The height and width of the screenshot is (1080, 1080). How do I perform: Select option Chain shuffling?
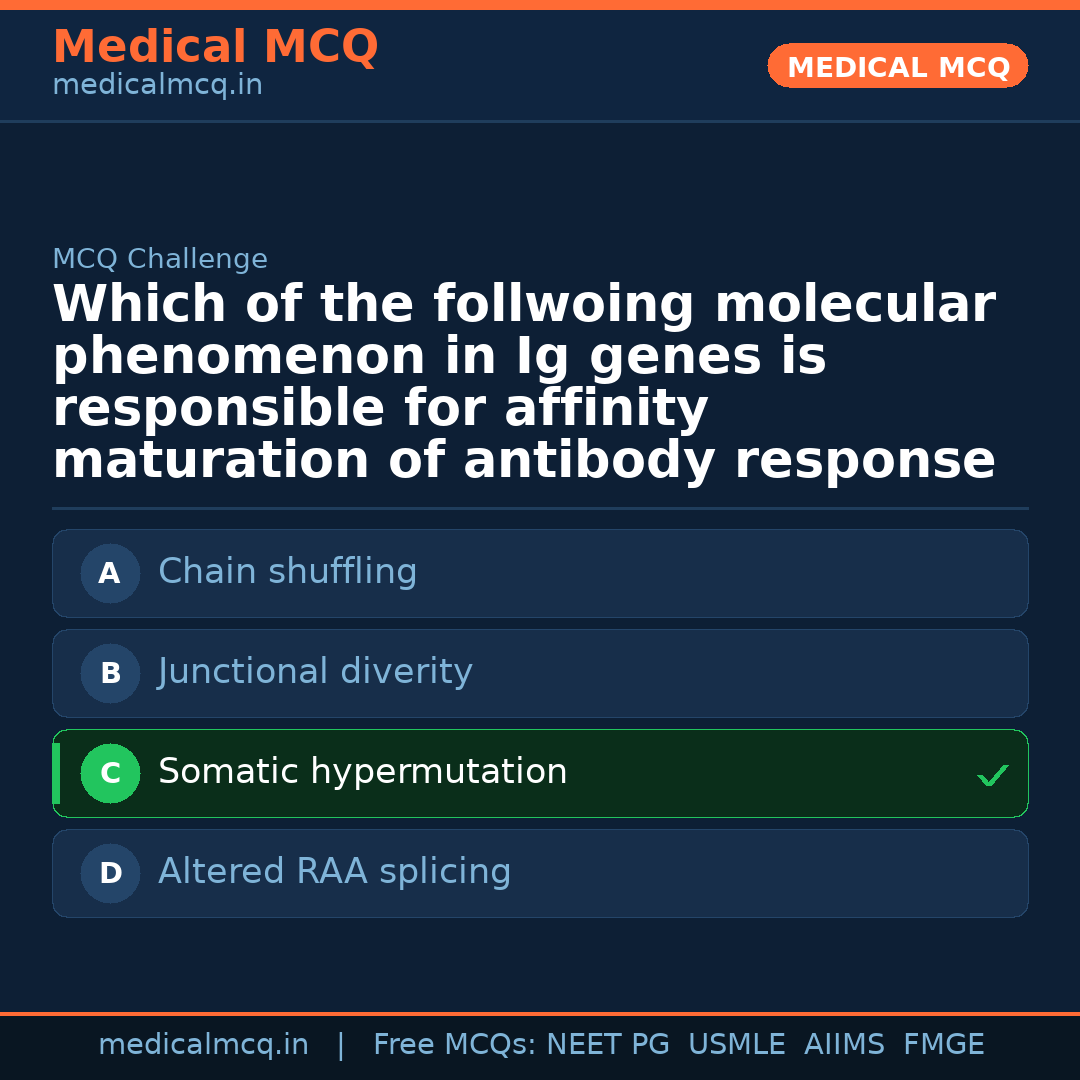click(x=288, y=572)
